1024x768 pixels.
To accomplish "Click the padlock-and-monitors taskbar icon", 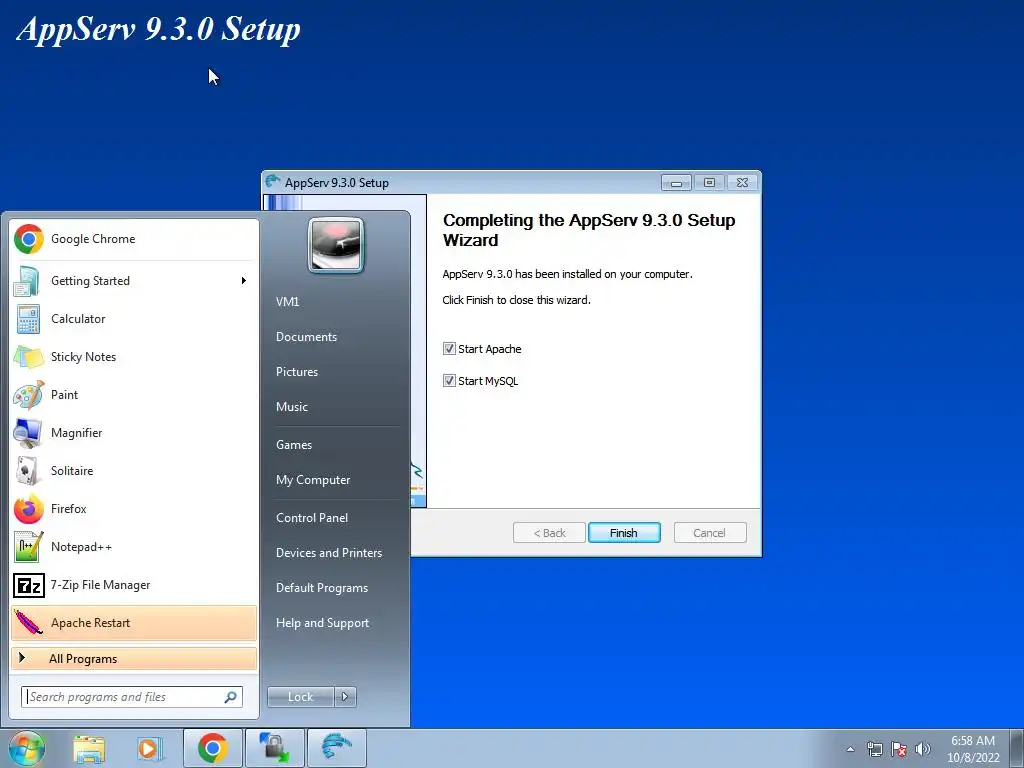I will click(x=274, y=748).
